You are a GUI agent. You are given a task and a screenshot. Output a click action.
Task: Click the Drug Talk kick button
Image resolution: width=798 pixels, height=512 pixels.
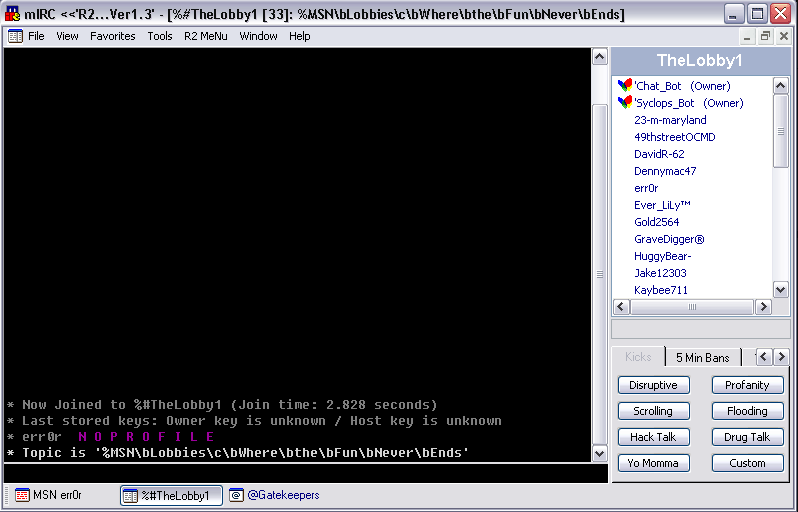click(x=747, y=437)
